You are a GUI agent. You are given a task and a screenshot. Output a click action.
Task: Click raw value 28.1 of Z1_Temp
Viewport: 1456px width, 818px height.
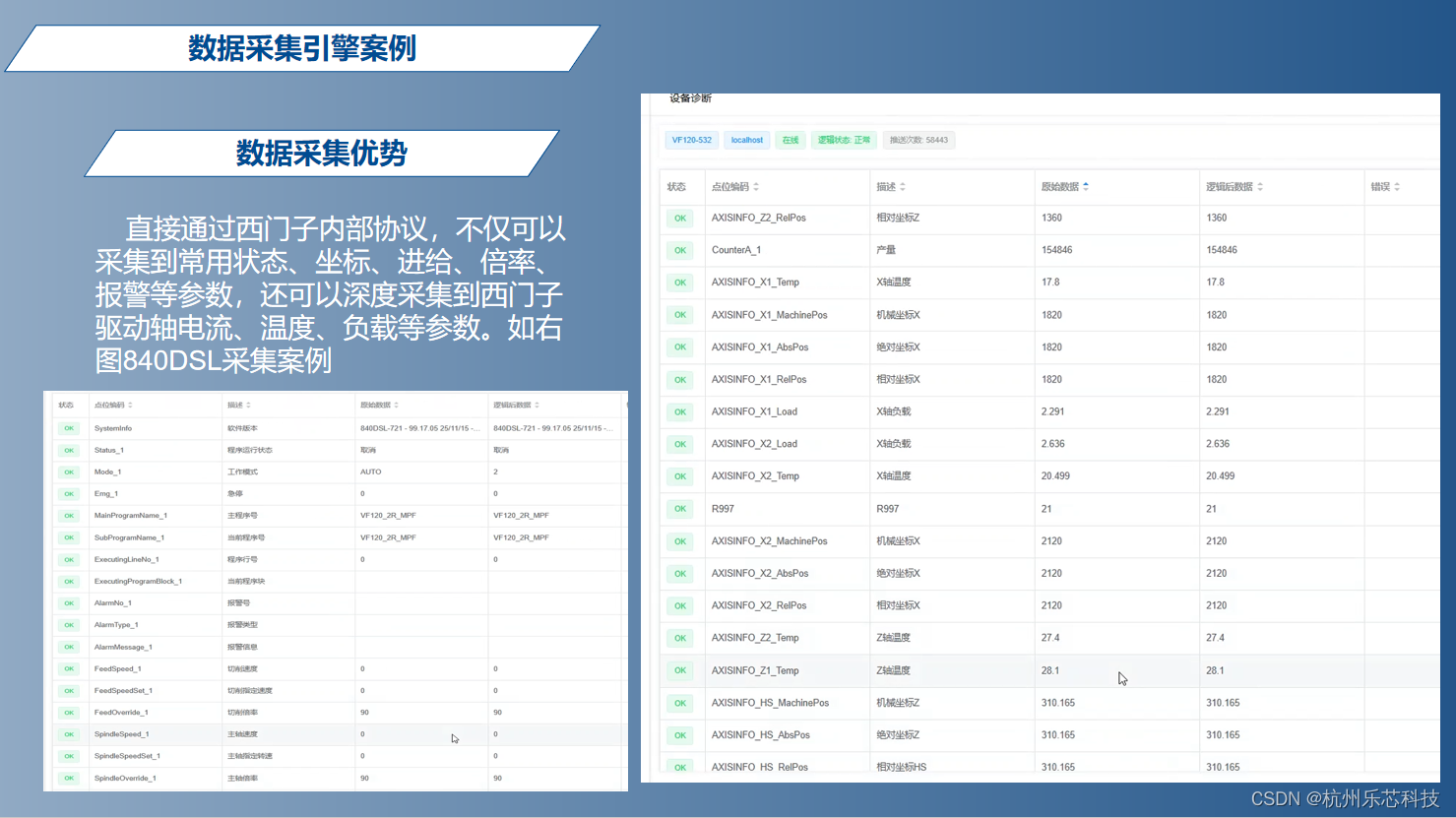(x=1050, y=670)
